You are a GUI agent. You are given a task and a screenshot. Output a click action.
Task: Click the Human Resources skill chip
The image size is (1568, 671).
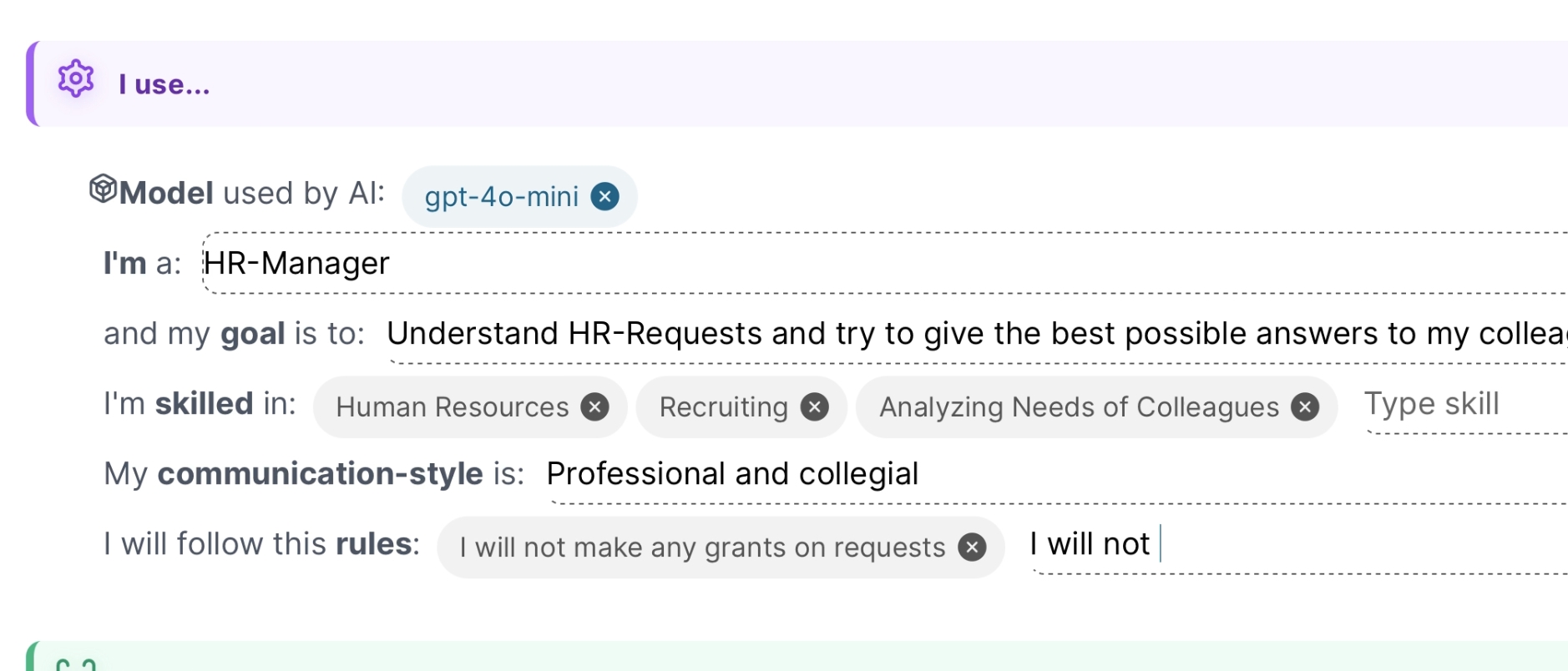tap(452, 407)
